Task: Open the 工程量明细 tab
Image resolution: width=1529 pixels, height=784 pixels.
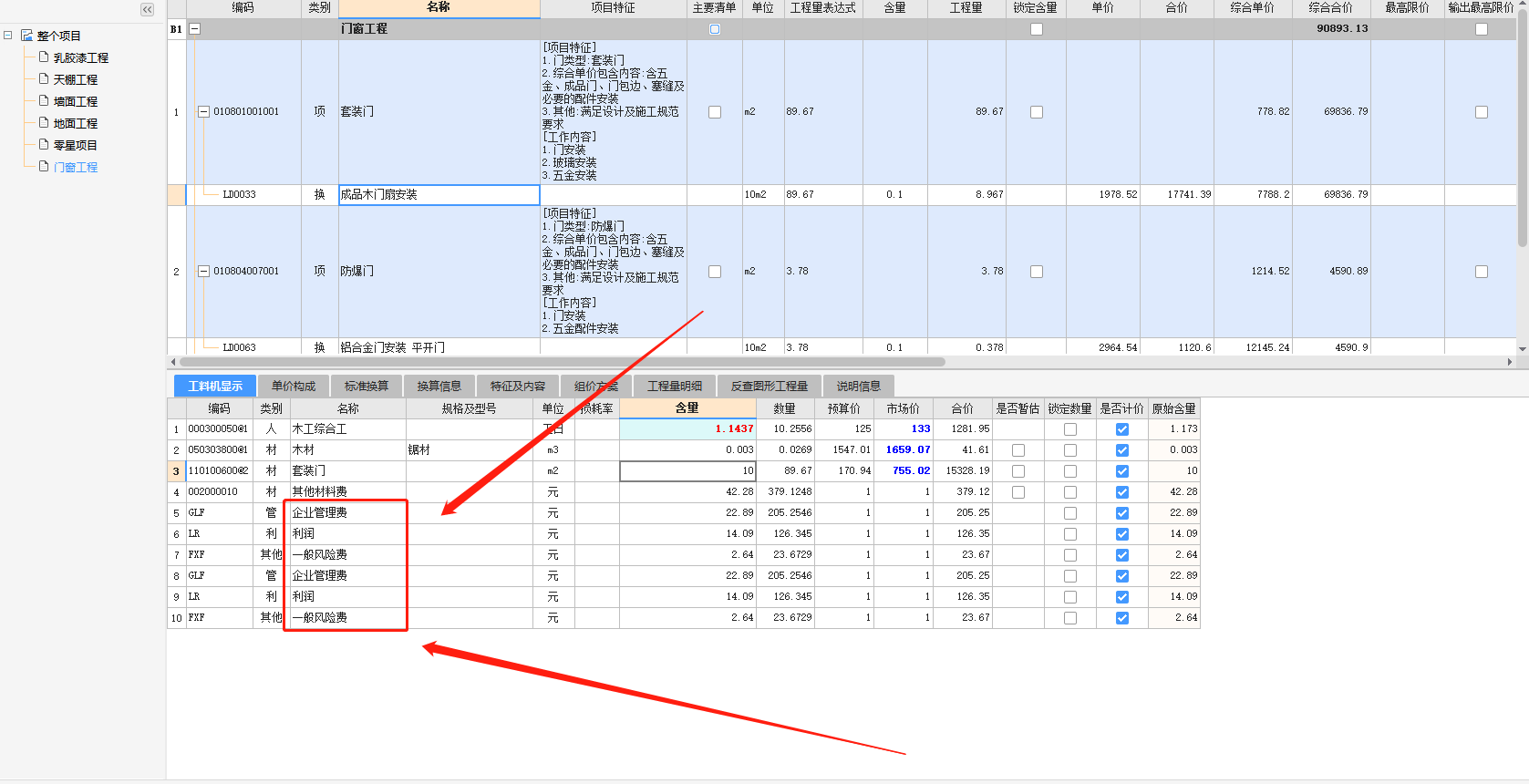Action: click(x=675, y=386)
